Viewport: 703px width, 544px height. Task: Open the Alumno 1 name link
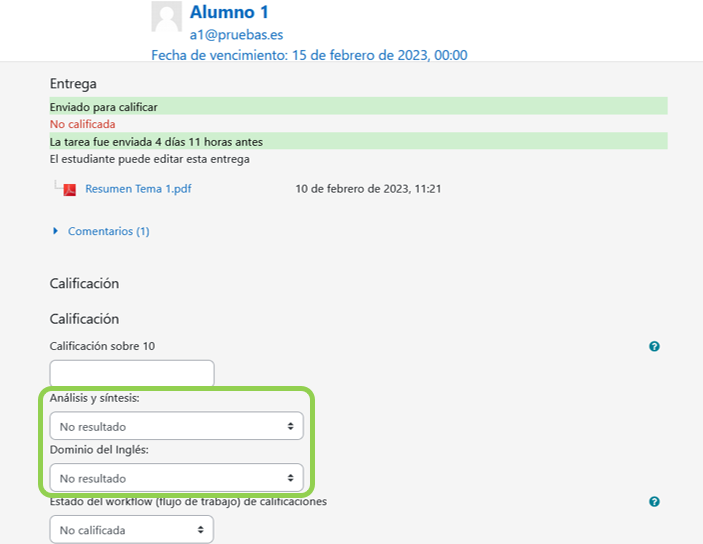point(229,12)
